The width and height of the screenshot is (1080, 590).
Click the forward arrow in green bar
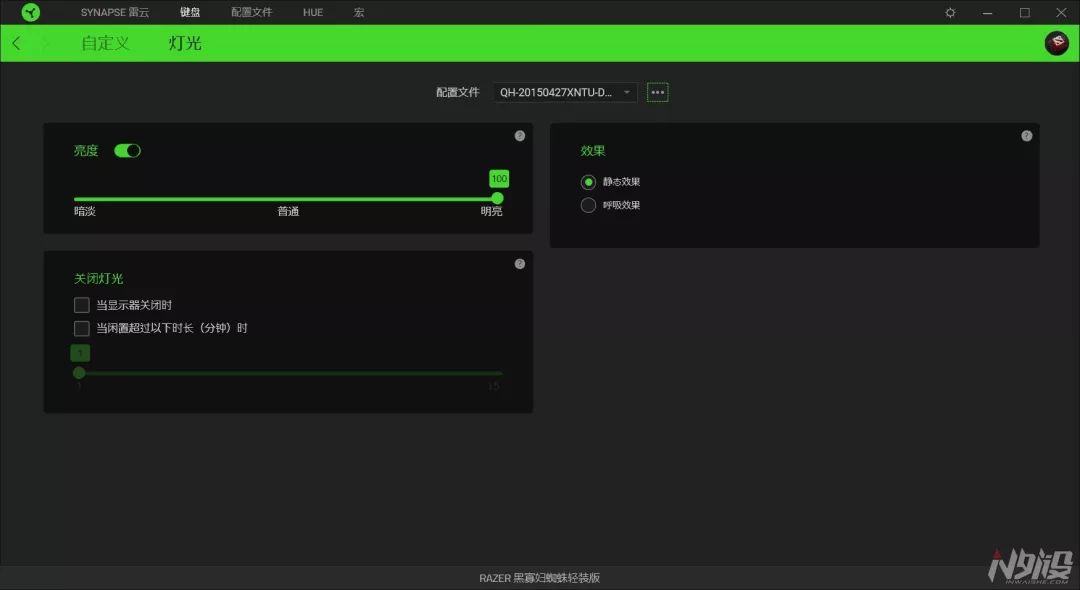tap(46, 43)
